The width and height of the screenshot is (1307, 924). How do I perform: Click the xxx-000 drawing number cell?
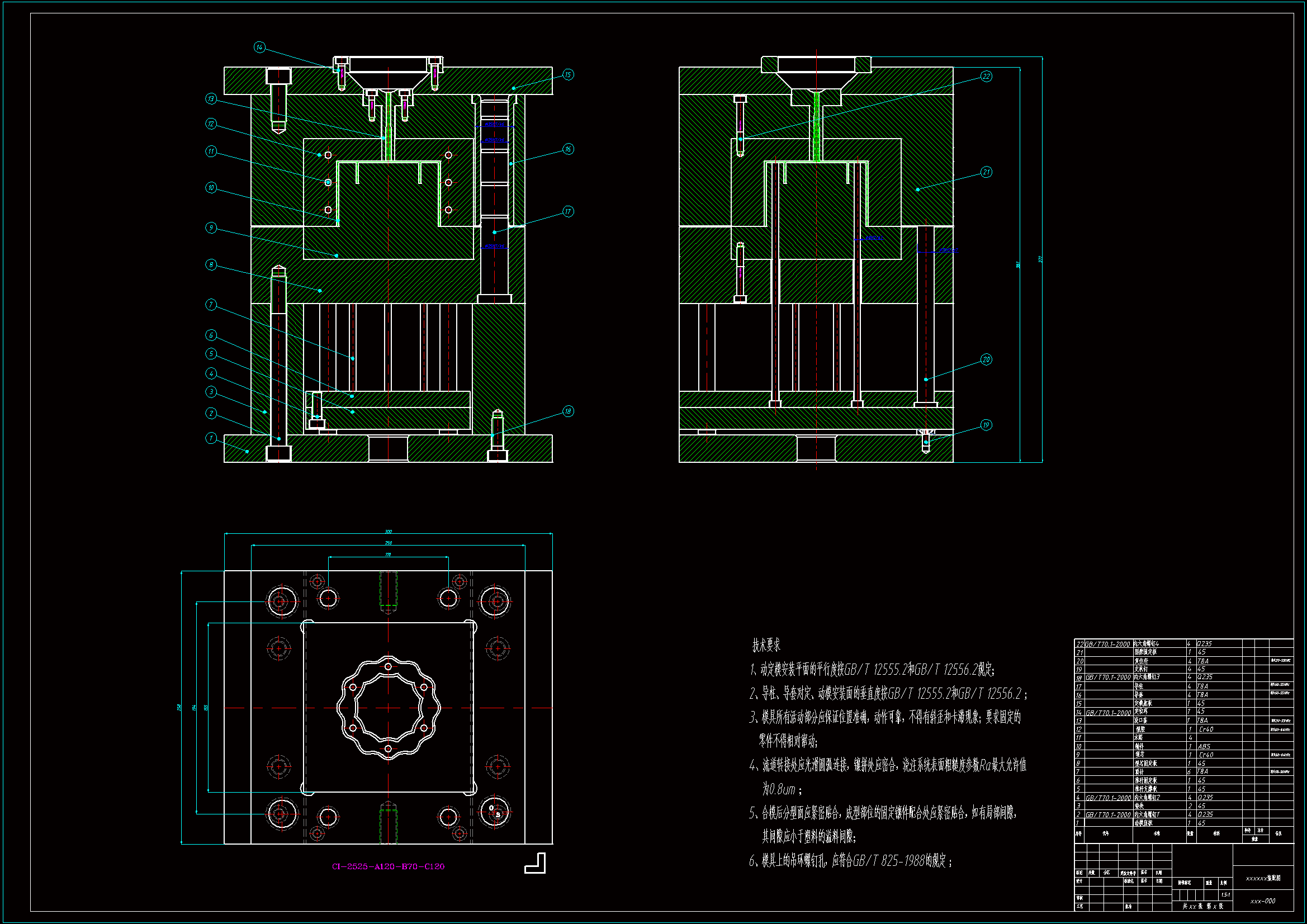[1263, 901]
